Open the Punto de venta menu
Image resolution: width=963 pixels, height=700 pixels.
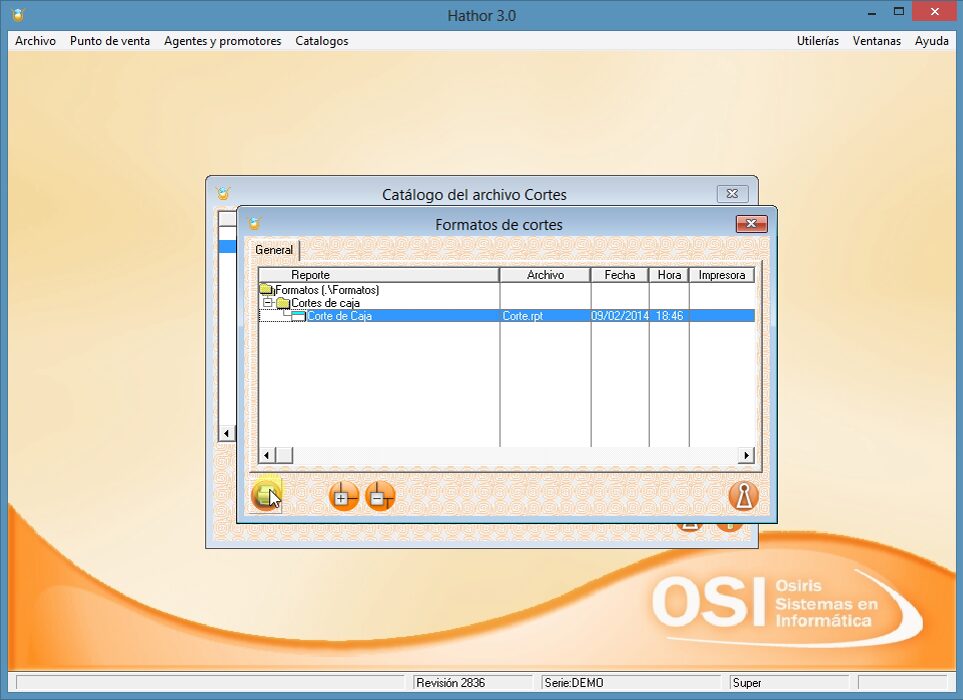(x=110, y=41)
